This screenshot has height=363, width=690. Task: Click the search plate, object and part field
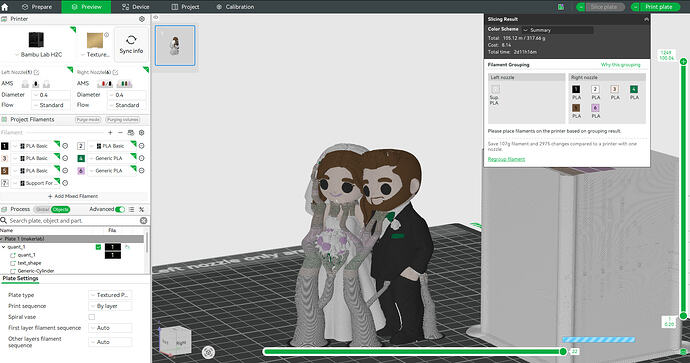73,220
